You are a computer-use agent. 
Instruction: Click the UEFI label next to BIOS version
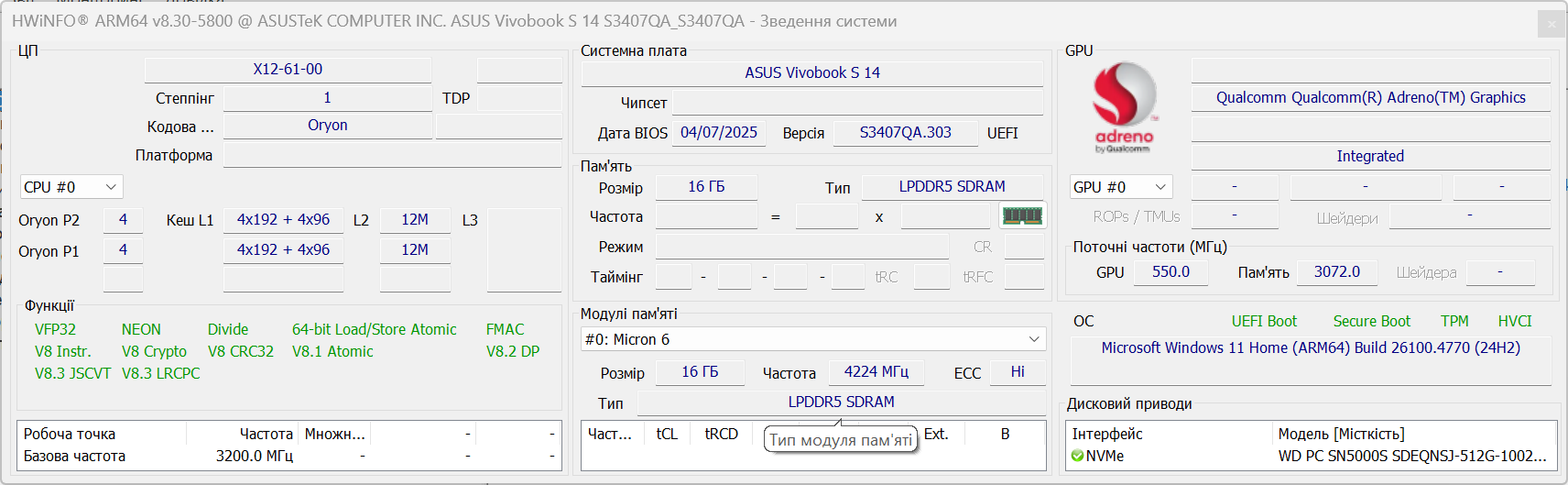[x=1002, y=133]
